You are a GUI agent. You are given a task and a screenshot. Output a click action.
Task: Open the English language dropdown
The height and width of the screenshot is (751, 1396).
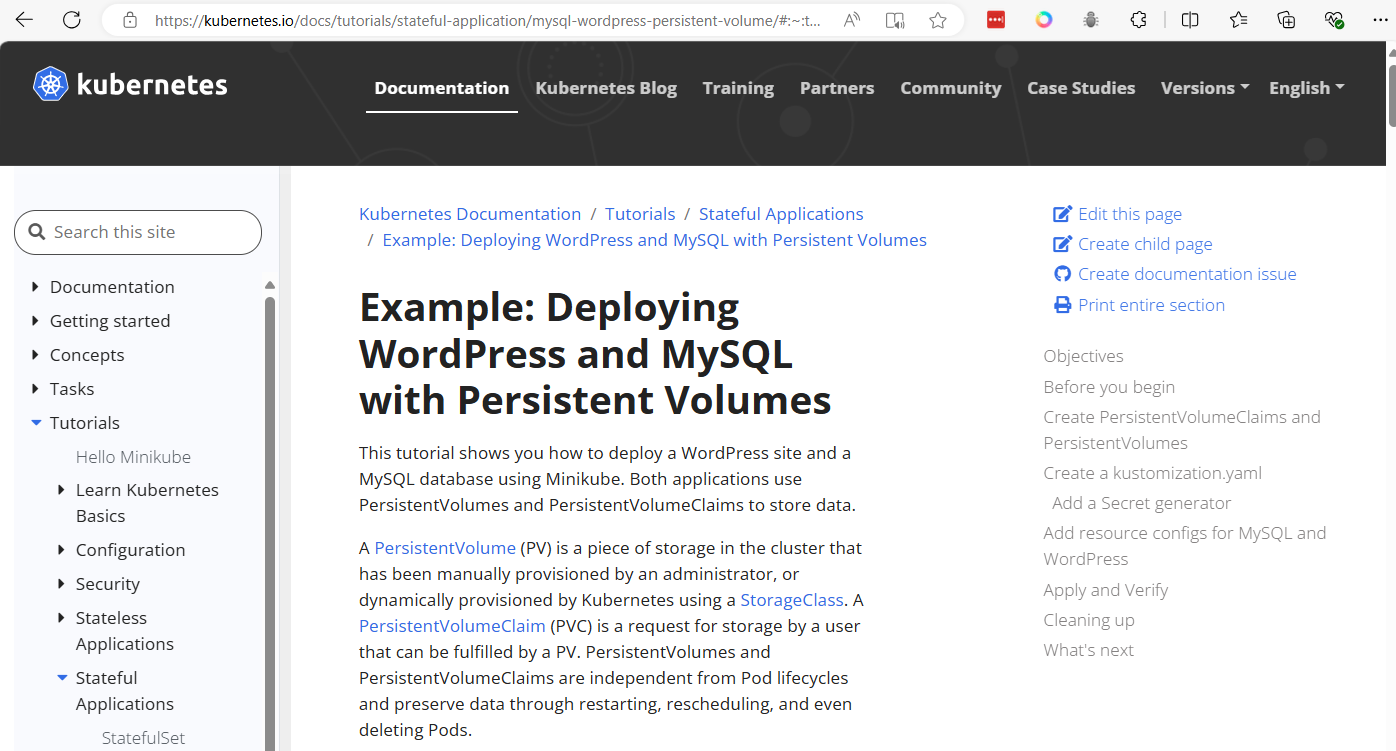1306,88
